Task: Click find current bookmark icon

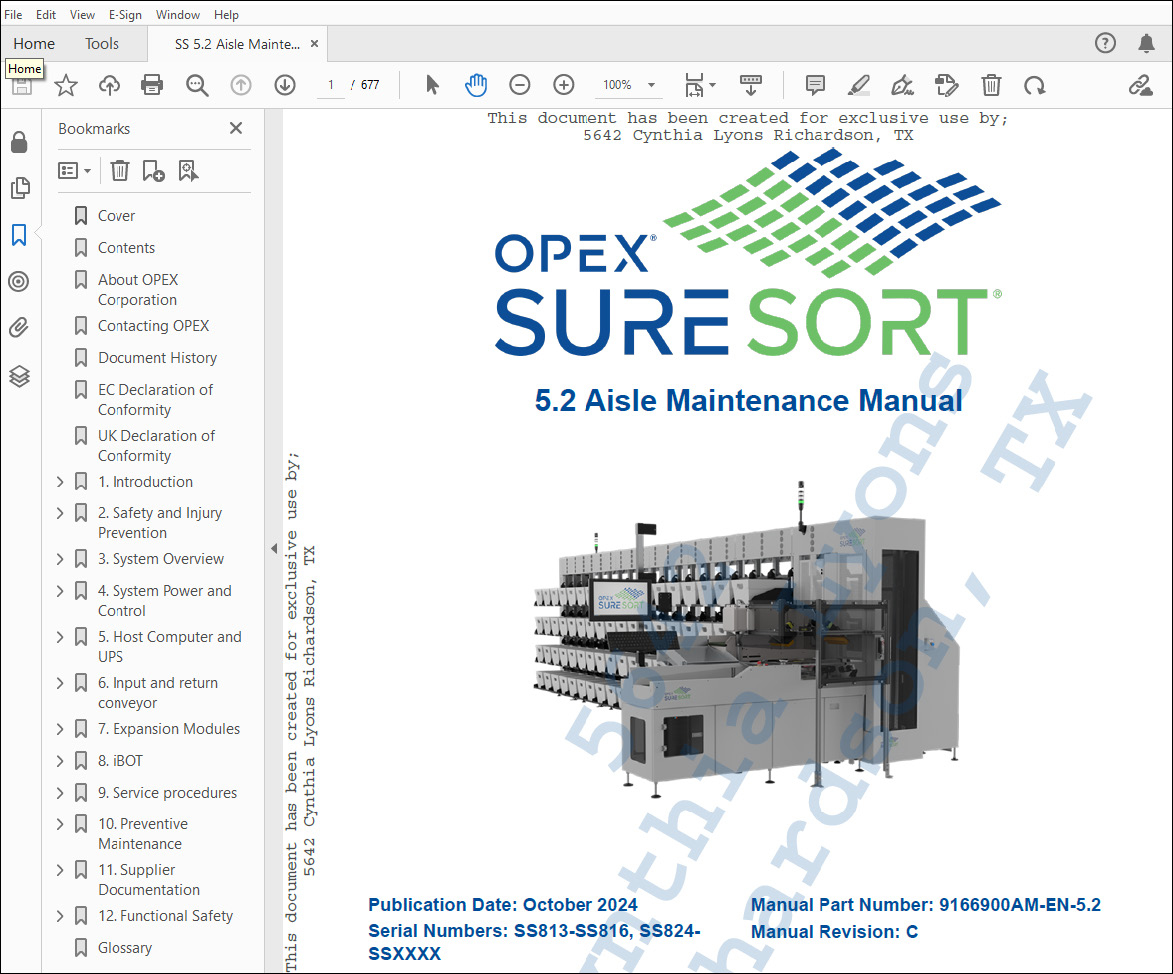Action: click(x=188, y=171)
